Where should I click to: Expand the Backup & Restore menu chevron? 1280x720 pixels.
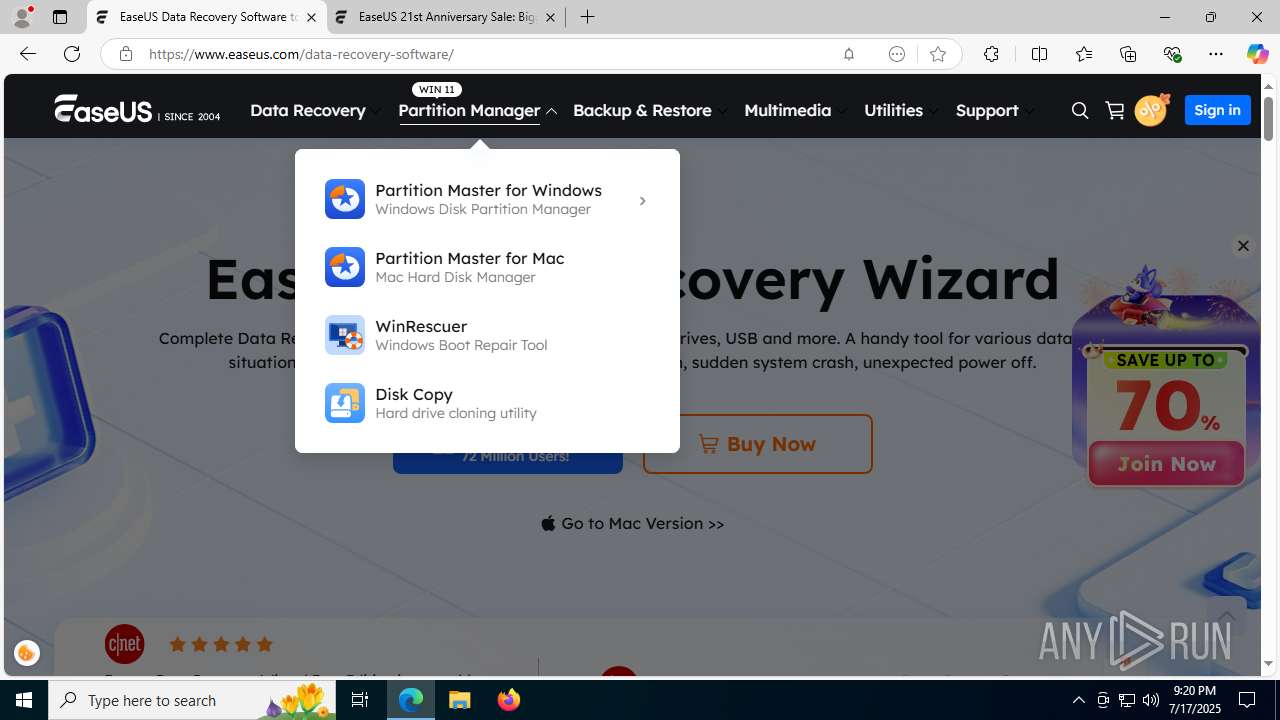tap(722, 111)
